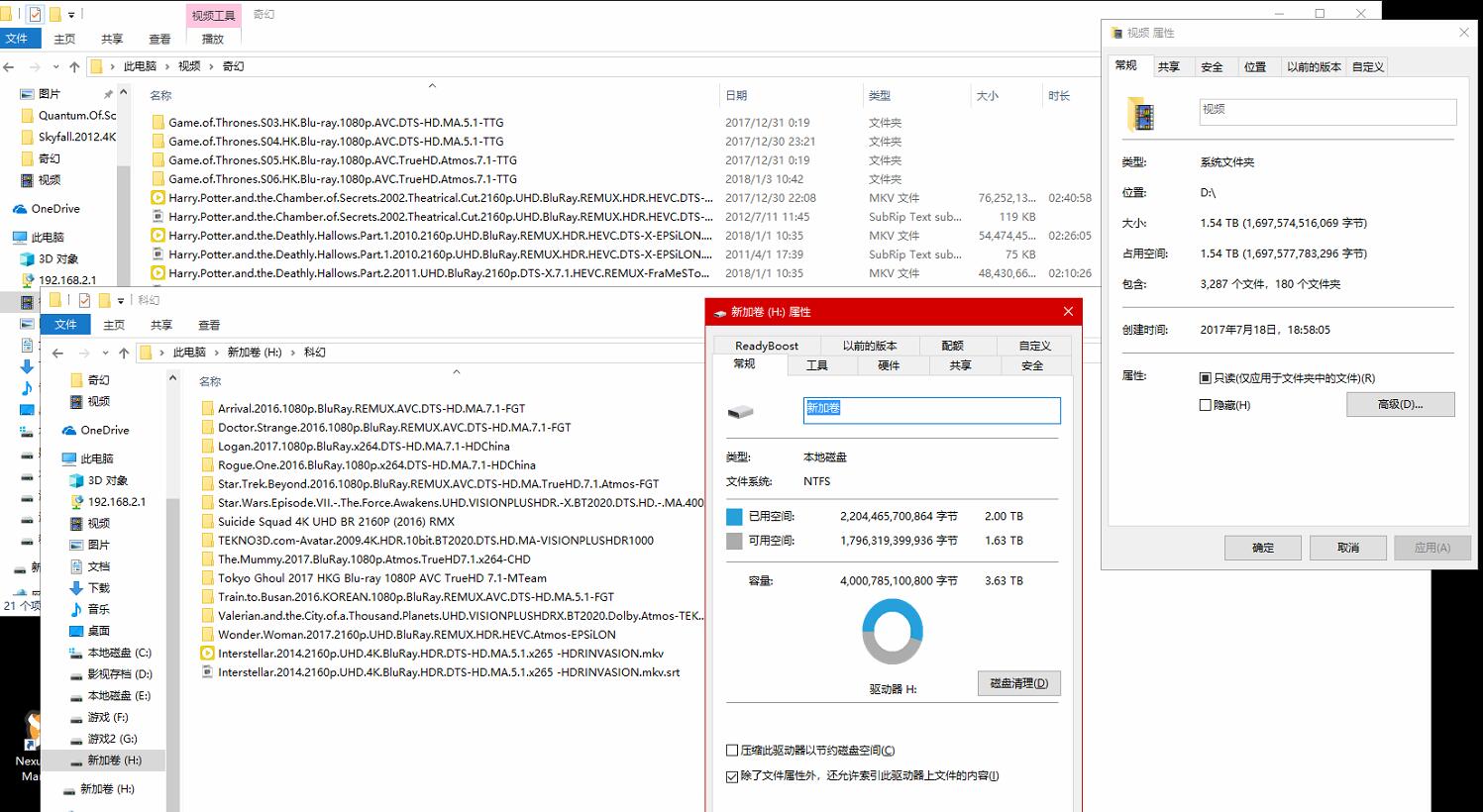Click 磁盘清理(D) button
The width and height of the screenshot is (1483, 812).
click(1018, 683)
